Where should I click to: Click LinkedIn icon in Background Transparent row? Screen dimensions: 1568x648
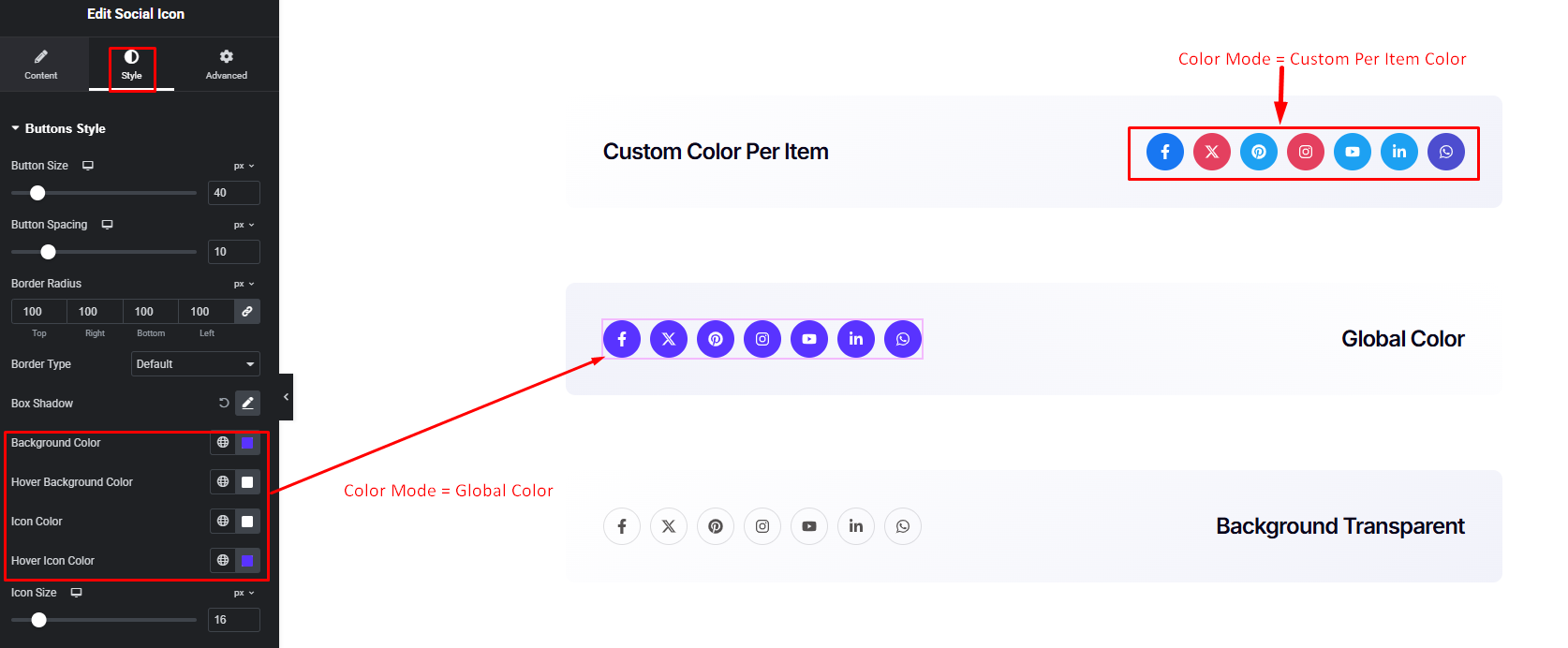tap(855, 526)
